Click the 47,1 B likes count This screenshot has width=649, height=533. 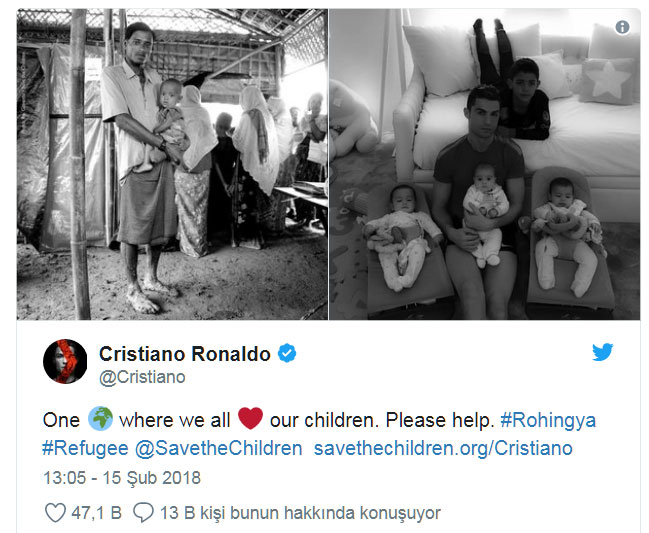[96, 513]
